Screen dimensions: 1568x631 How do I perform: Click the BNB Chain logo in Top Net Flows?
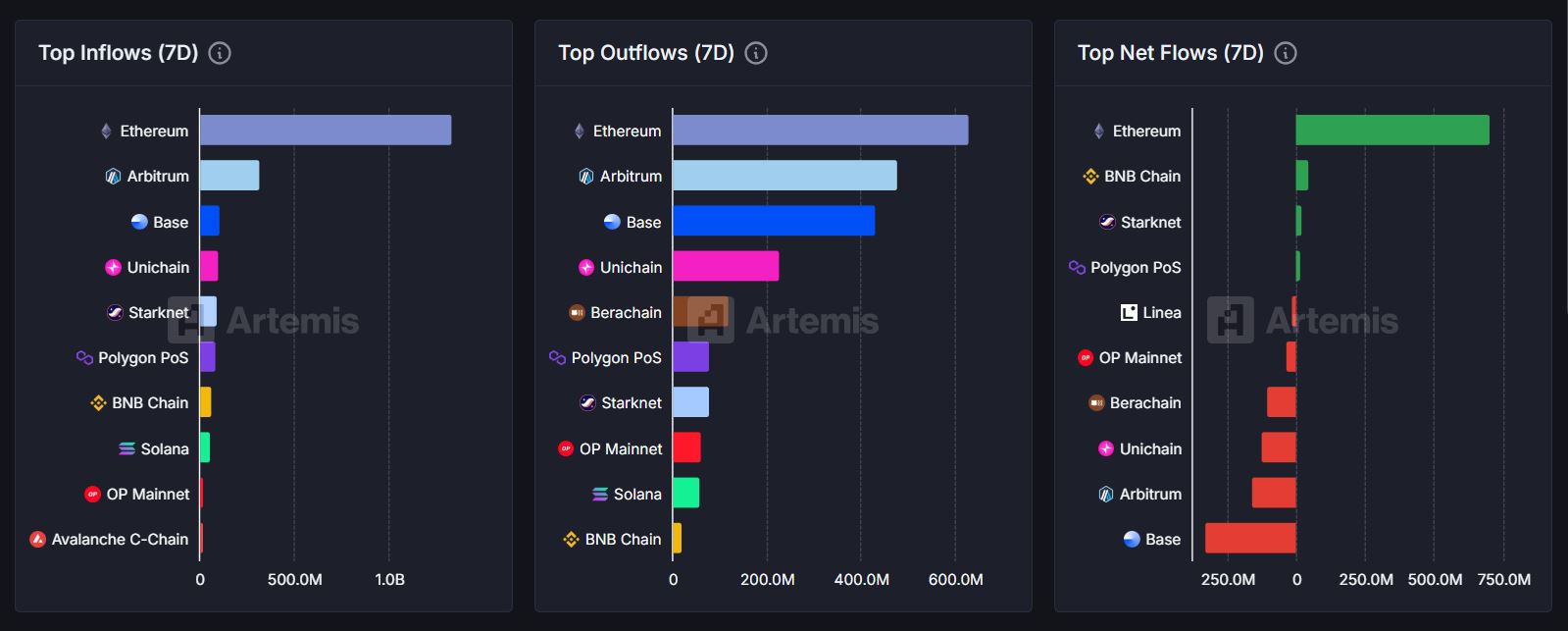[1090, 177]
